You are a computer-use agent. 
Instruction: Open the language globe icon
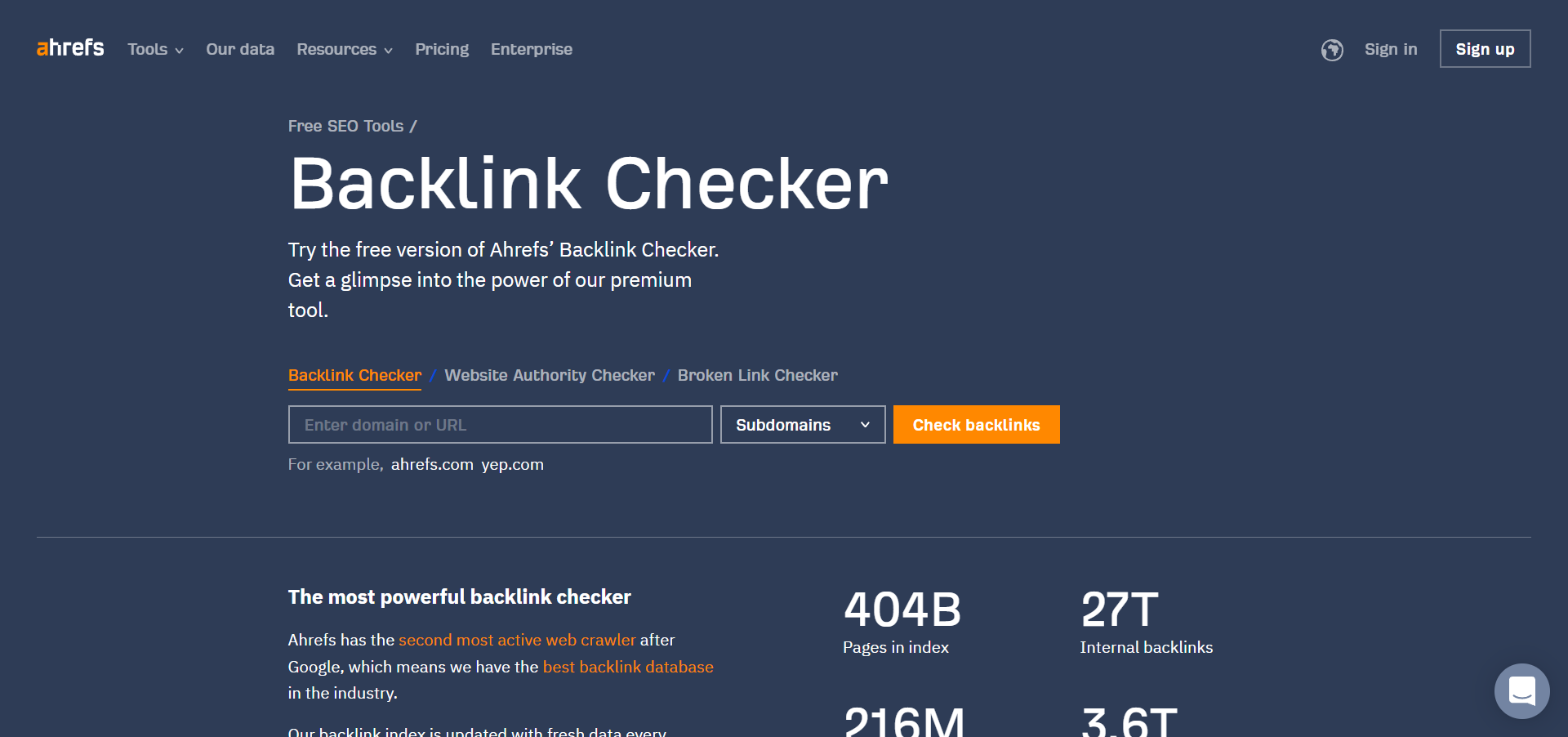point(1332,50)
